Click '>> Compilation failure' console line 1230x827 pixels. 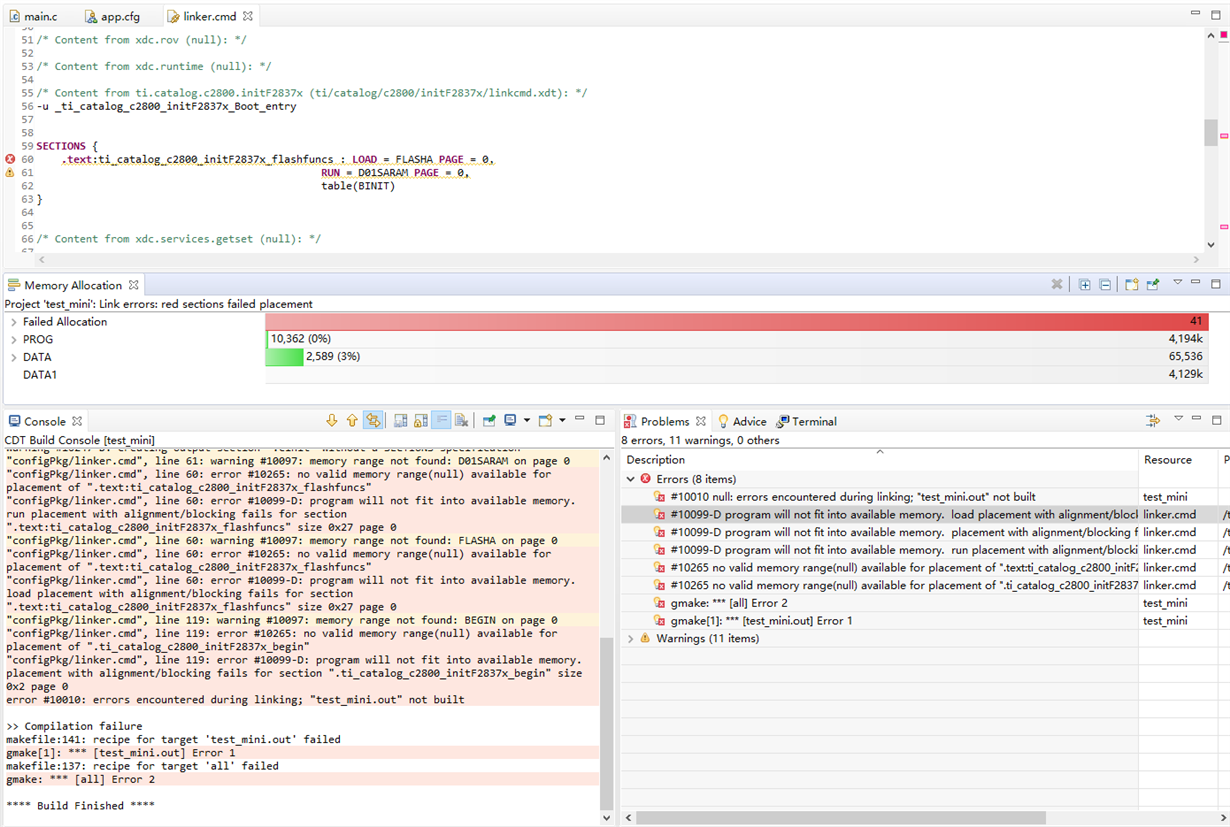point(74,726)
